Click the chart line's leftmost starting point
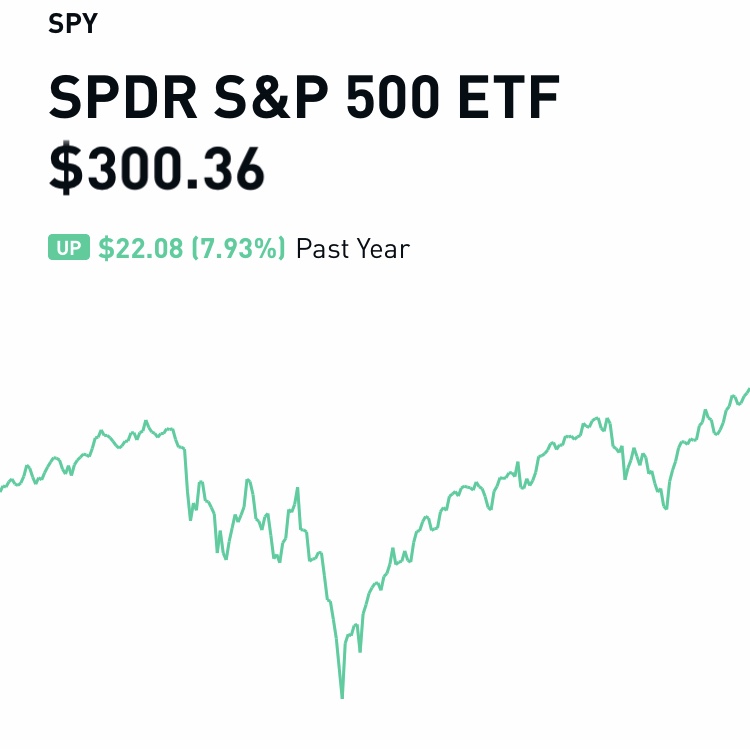The image size is (750, 749). [x=2, y=490]
